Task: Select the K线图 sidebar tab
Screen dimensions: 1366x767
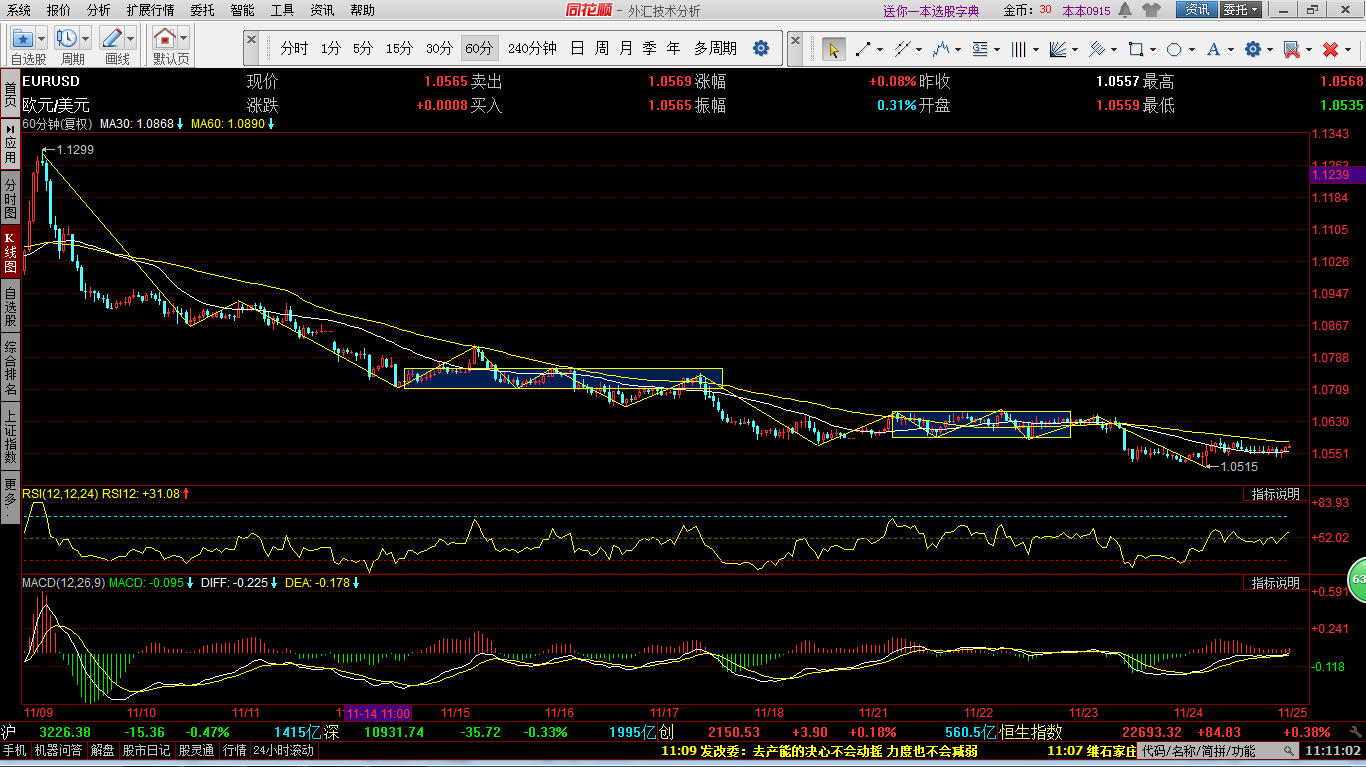Action: tap(10, 254)
